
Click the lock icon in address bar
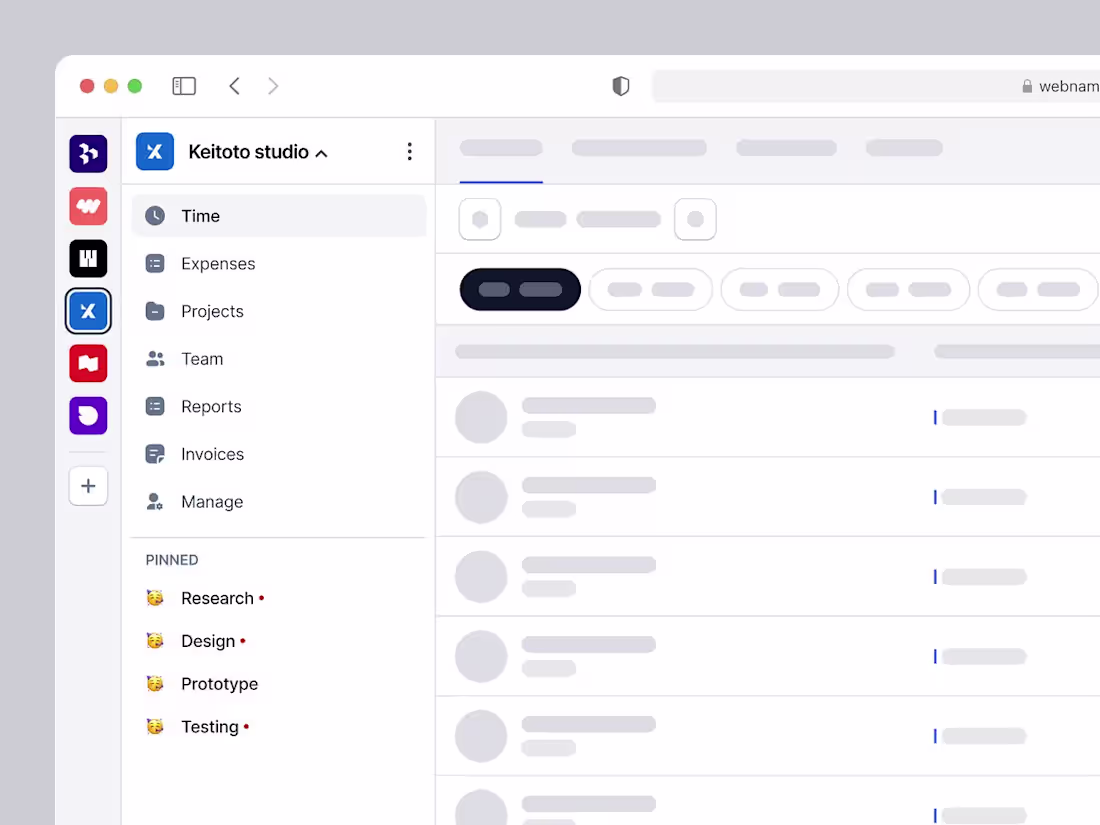click(1027, 86)
